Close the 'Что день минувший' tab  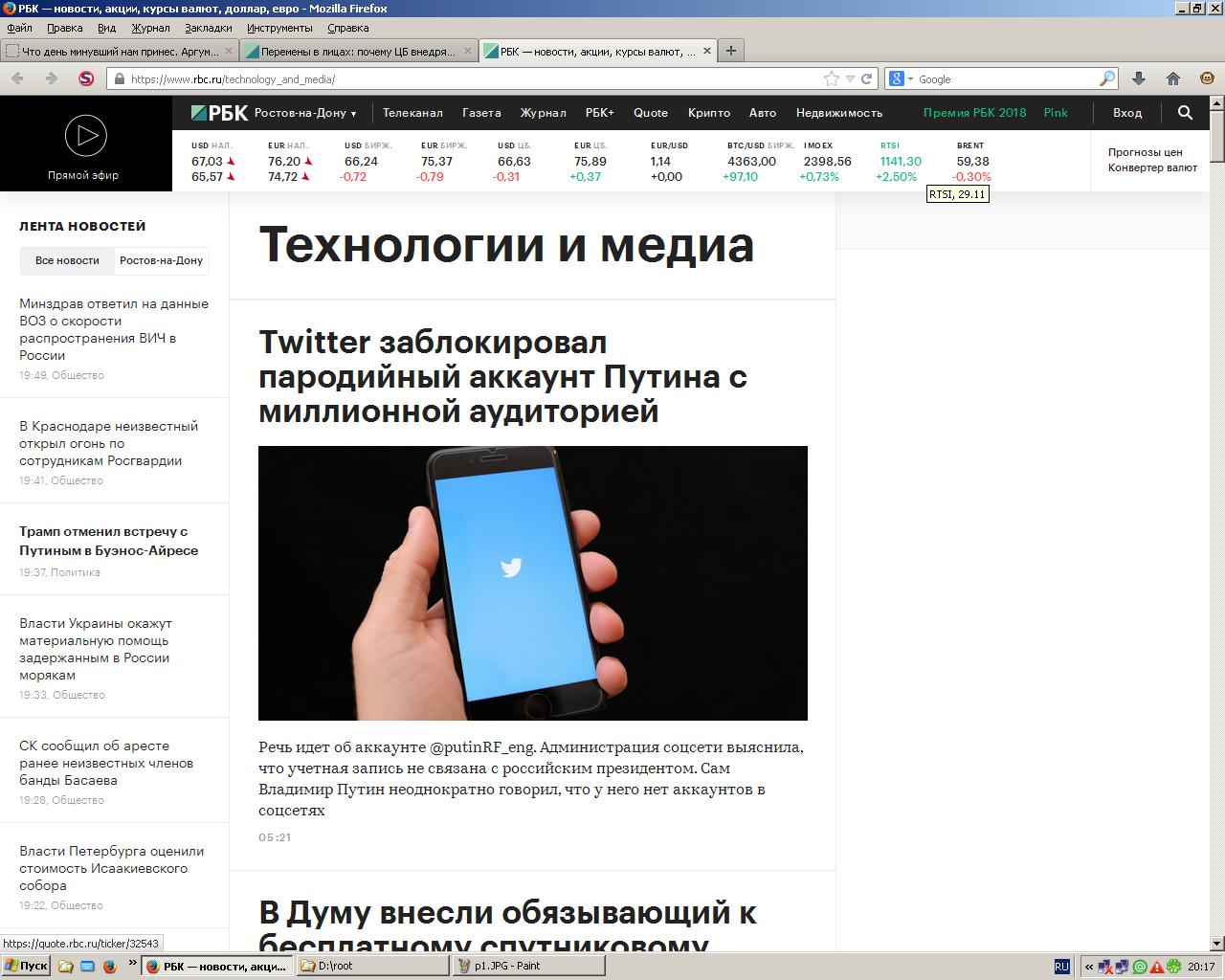pyautogui.click(x=229, y=51)
